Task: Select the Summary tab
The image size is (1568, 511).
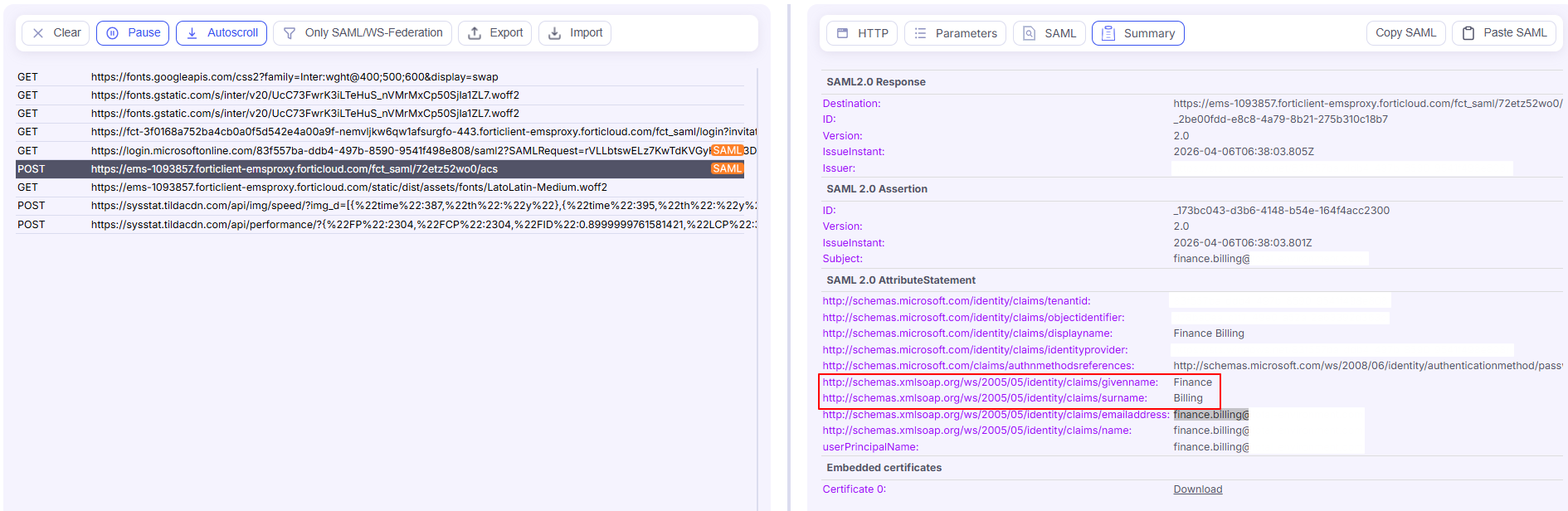Action: pos(1138,33)
